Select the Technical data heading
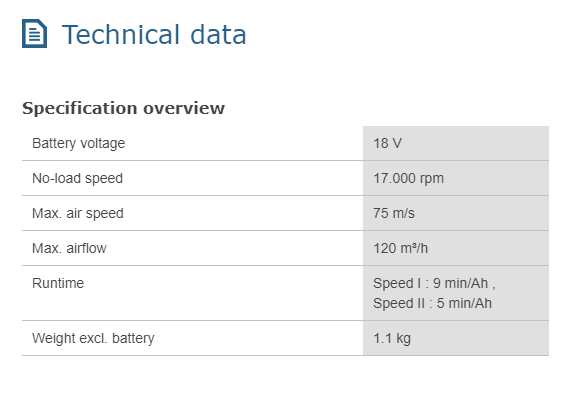Screen dimensions: 572x395 (x=154, y=35)
